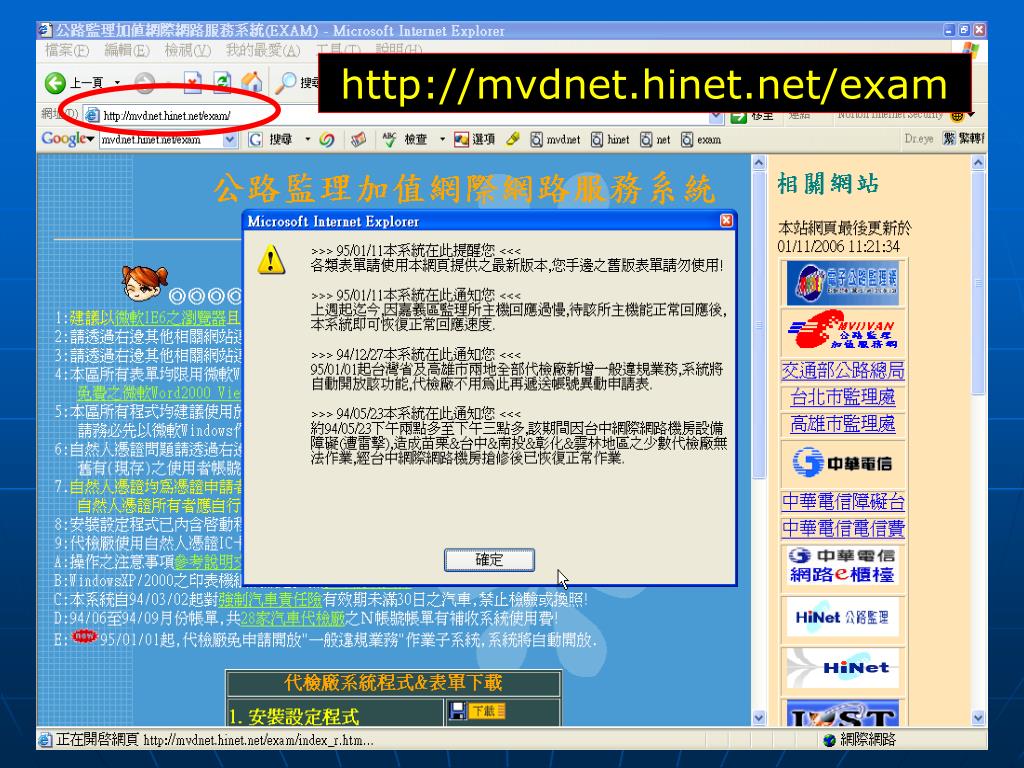Open the 強制汽車責任險 link
1024x768 pixels.
pyautogui.click(x=270, y=599)
